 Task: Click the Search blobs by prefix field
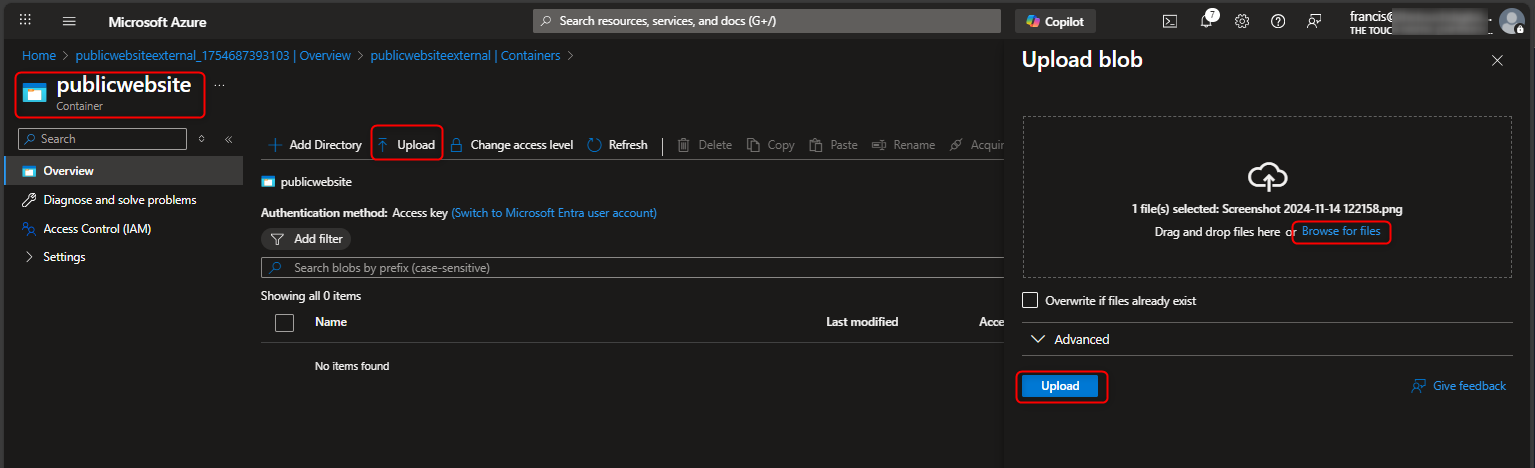point(632,268)
